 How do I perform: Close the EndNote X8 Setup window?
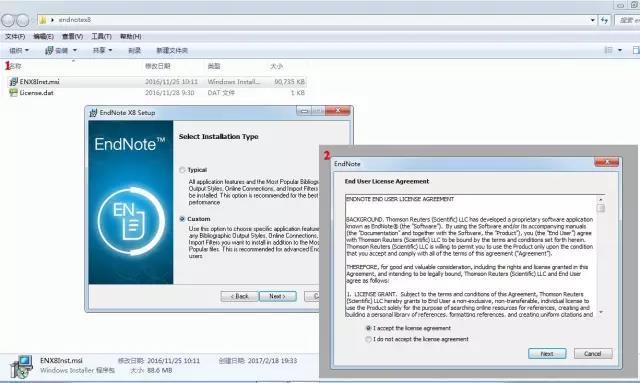click(x=338, y=111)
